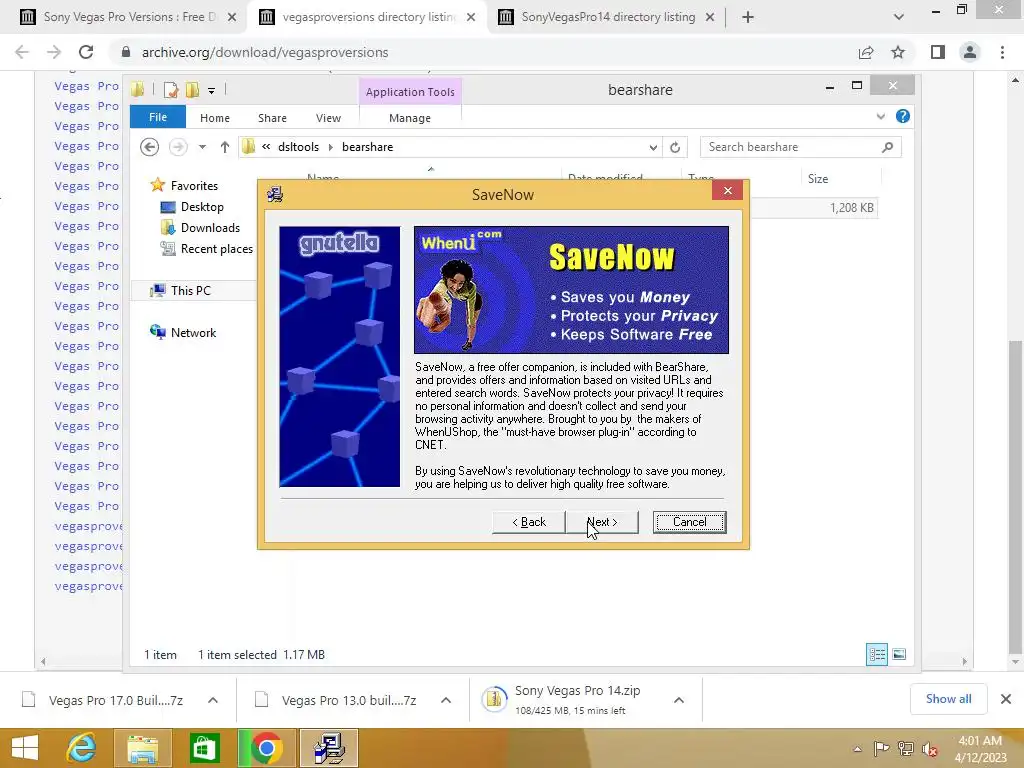Expand the address bar history dropdown
1024x768 pixels.
[x=653, y=148]
